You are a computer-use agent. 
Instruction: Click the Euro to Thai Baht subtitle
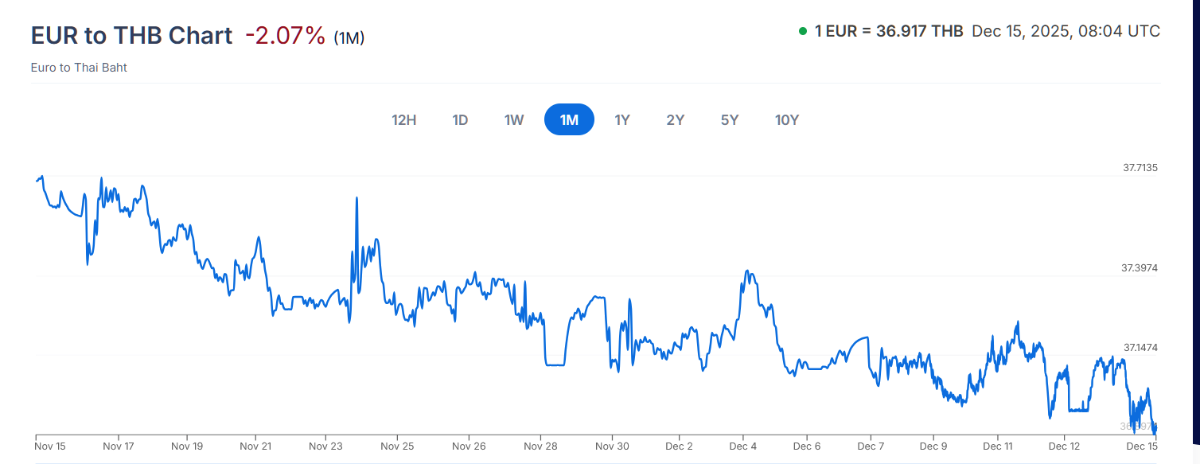pos(79,68)
